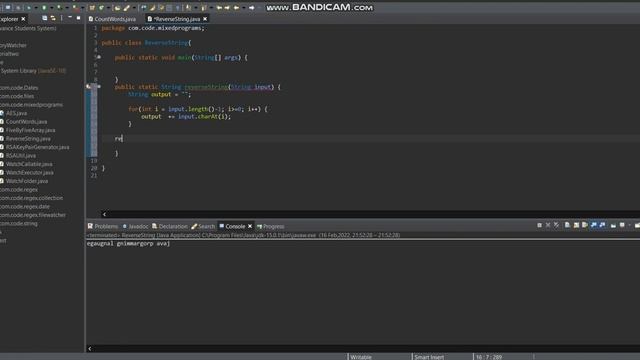Toggle Link with Editor in Package Explorer
The width and height of the screenshot is (640, 360).
53,18
